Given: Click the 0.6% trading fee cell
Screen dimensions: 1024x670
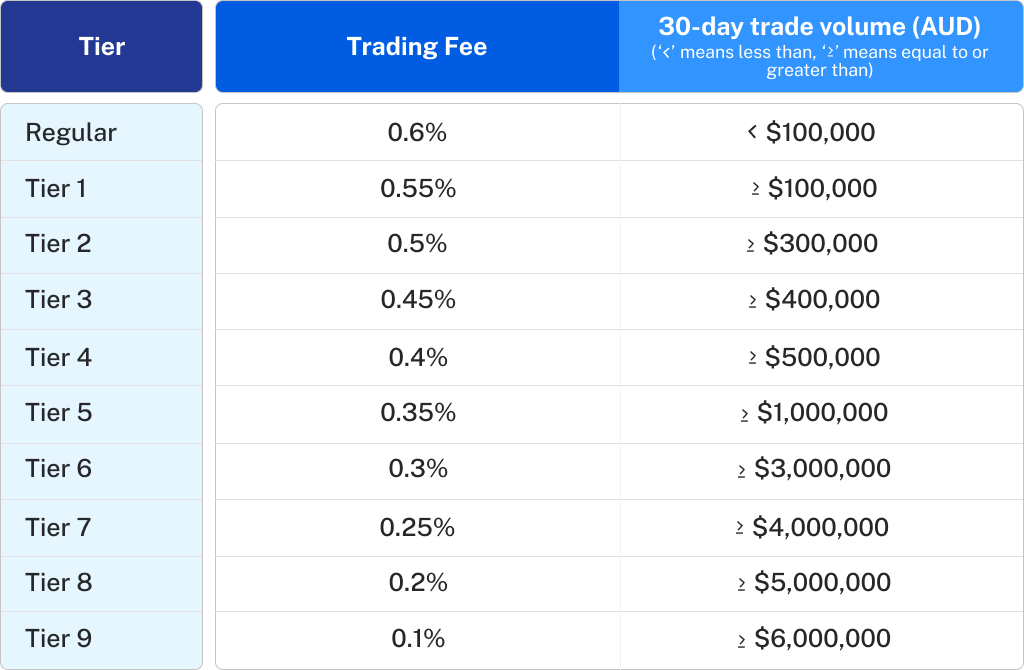Looking at the screenshot, I should click(x=417, y=132).
